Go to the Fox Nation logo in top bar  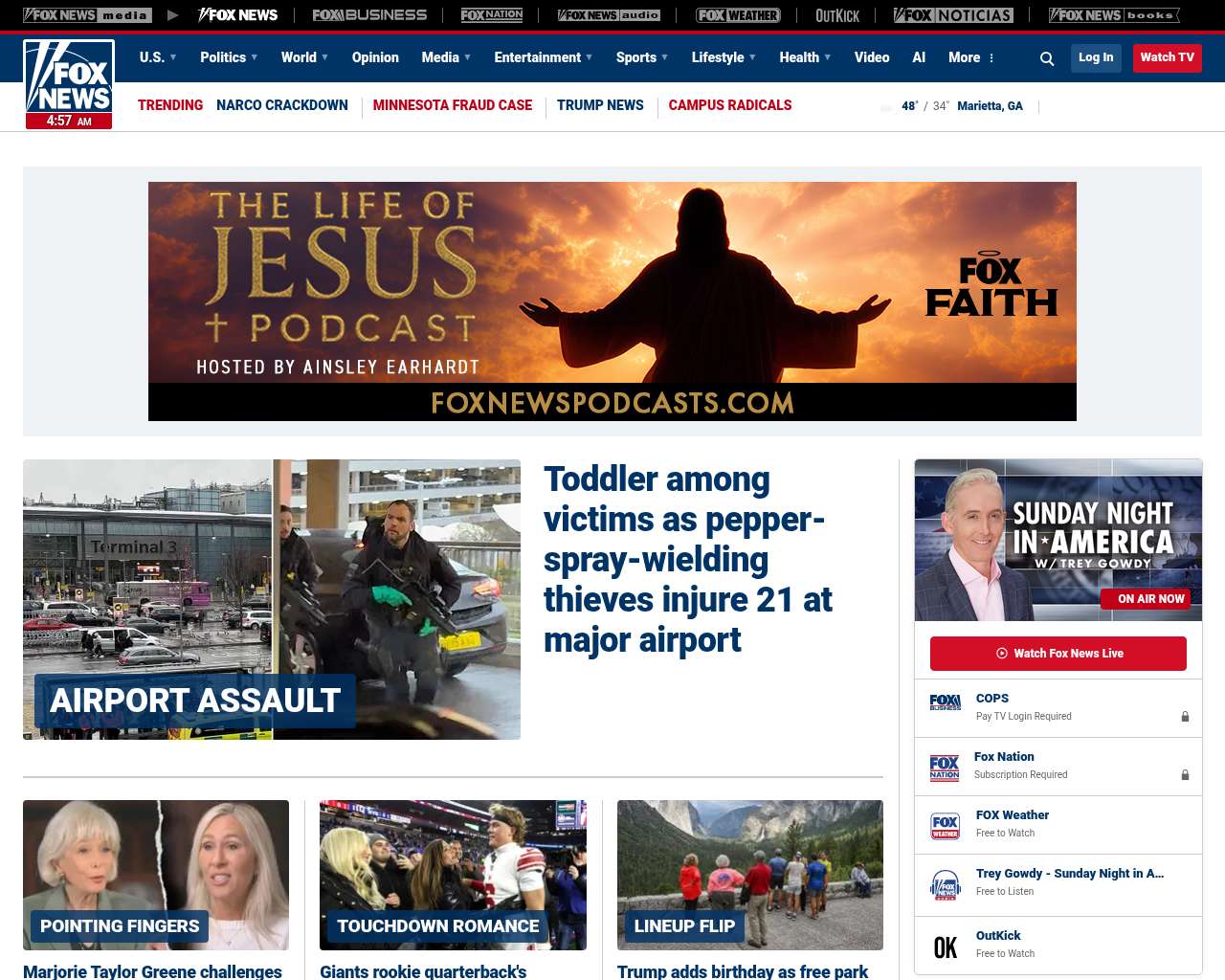tap(492, 15)
